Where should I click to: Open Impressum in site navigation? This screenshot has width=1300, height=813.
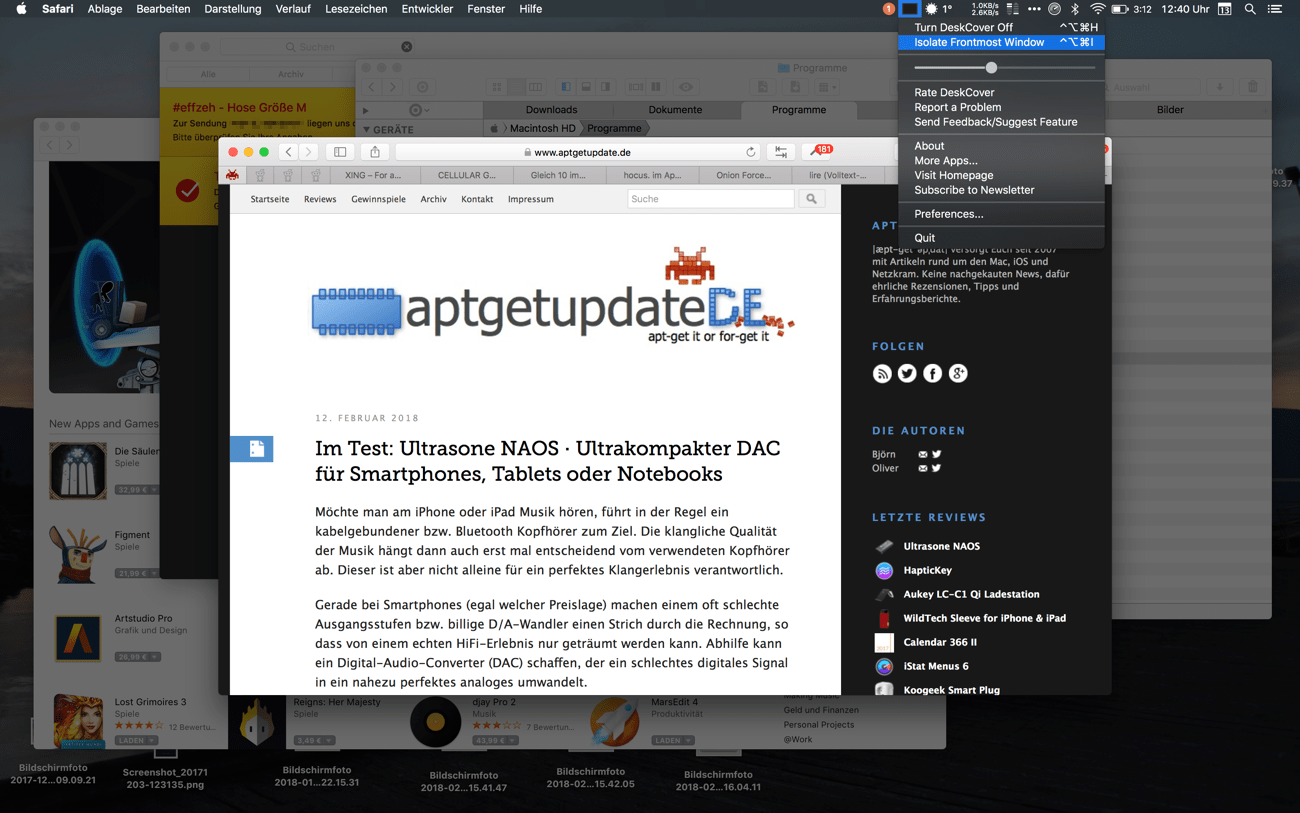(x=530, y=199)
